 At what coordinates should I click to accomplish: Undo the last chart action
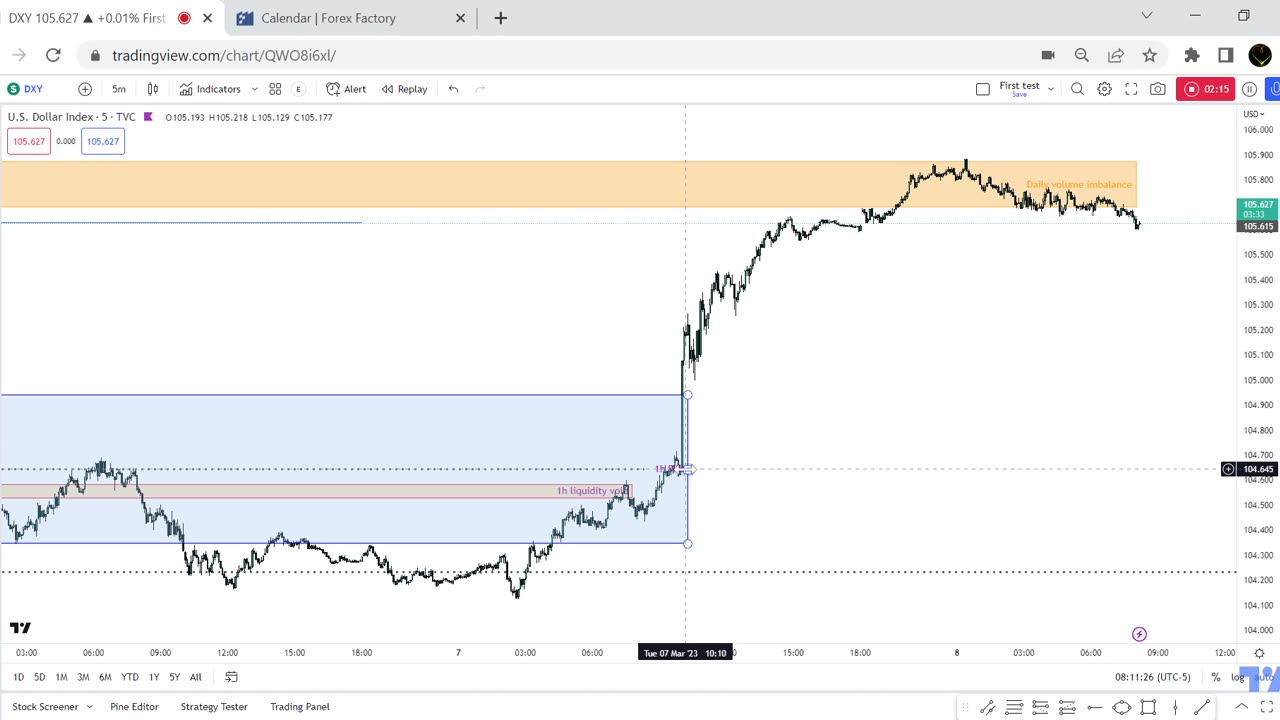point(453,89)
